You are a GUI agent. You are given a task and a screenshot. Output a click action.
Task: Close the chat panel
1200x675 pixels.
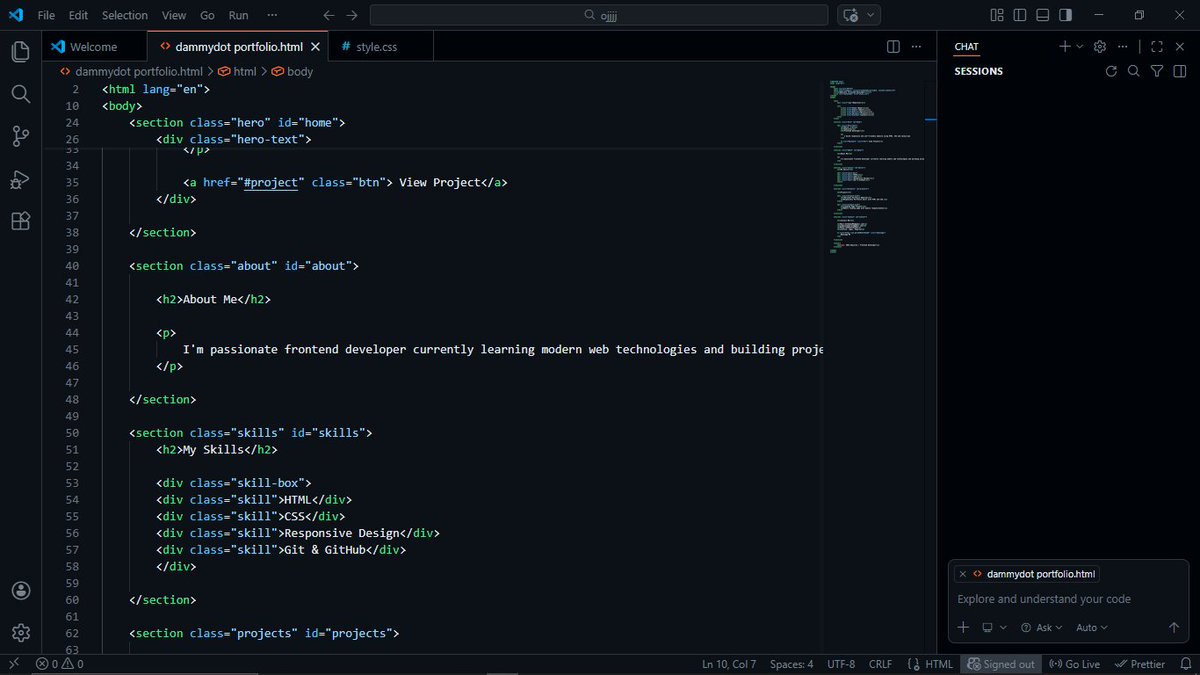point(1180,47)
